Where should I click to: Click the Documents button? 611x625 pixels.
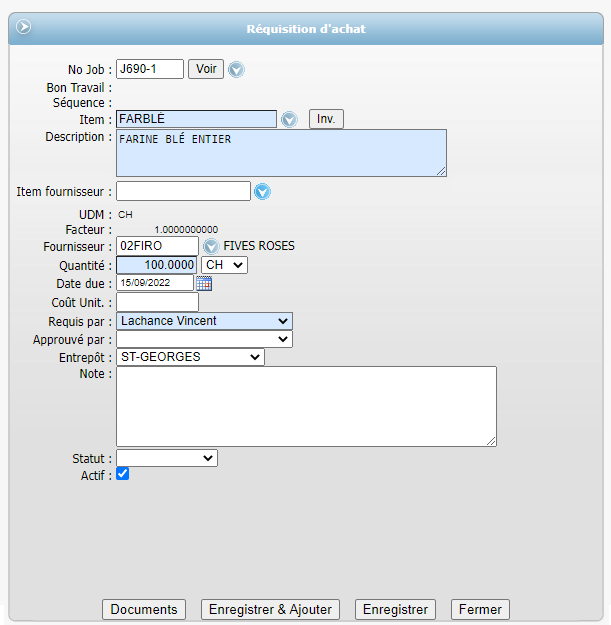tap(144, 609)
